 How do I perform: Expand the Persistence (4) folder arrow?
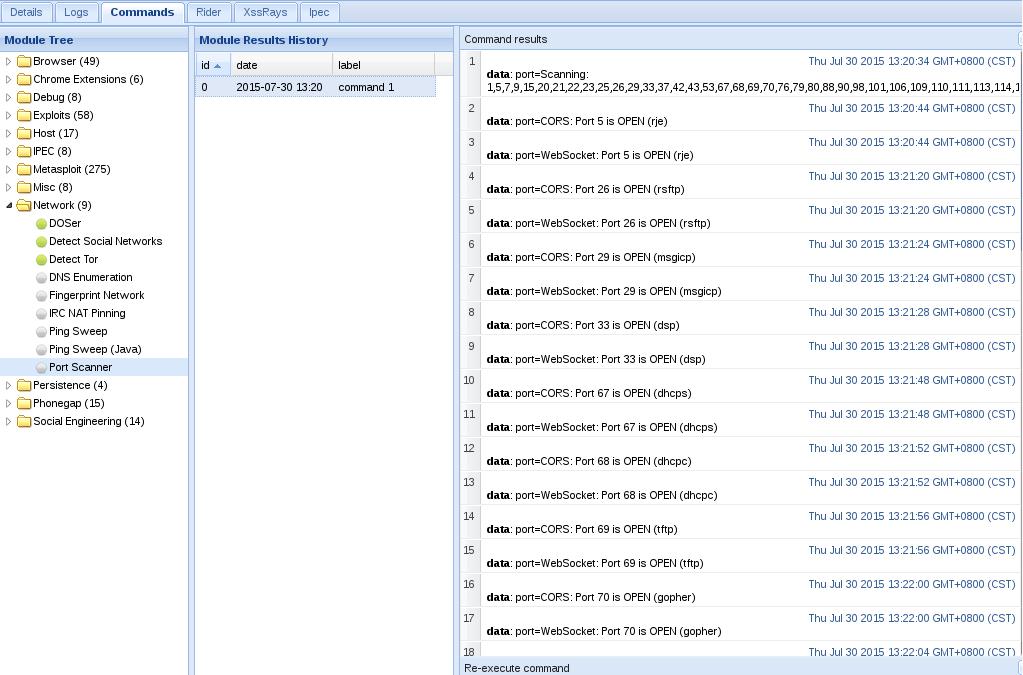click(x=9, y=386)
